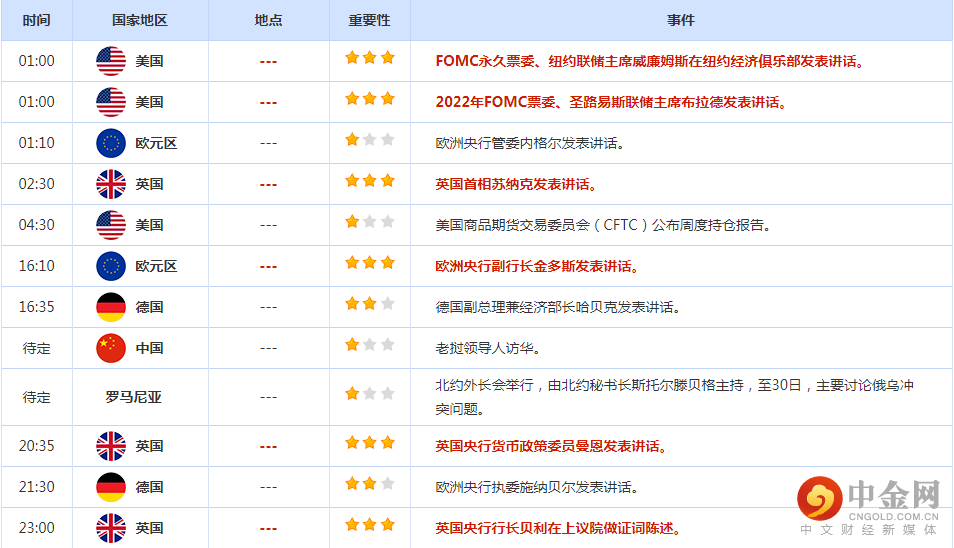The height and width of the screenshot is (548, 954).
Task: Open the 英国首相苏纳克发表讲话 event
Action: coord(516,185)
